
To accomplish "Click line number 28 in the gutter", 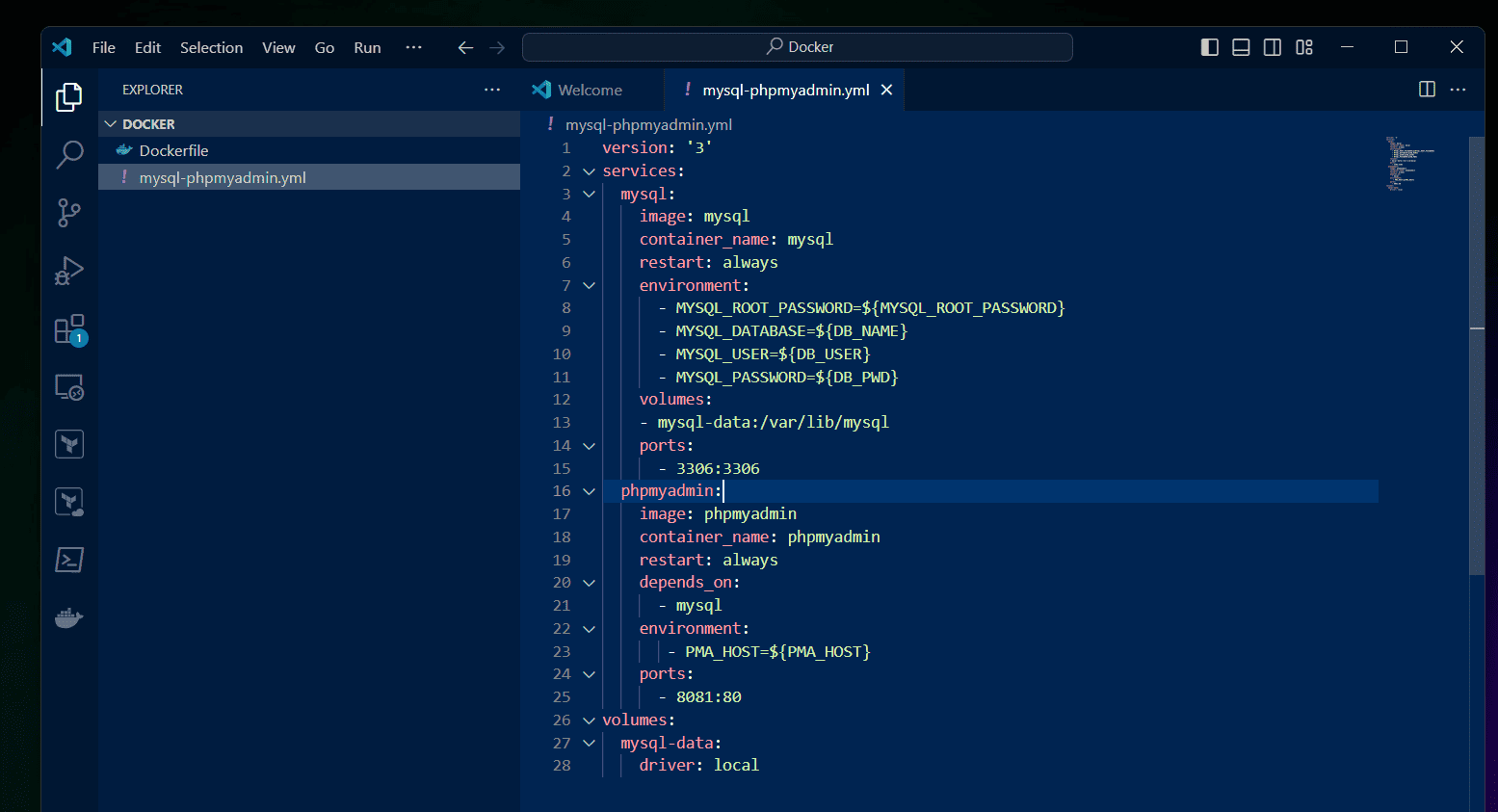I will coord(562,766).
